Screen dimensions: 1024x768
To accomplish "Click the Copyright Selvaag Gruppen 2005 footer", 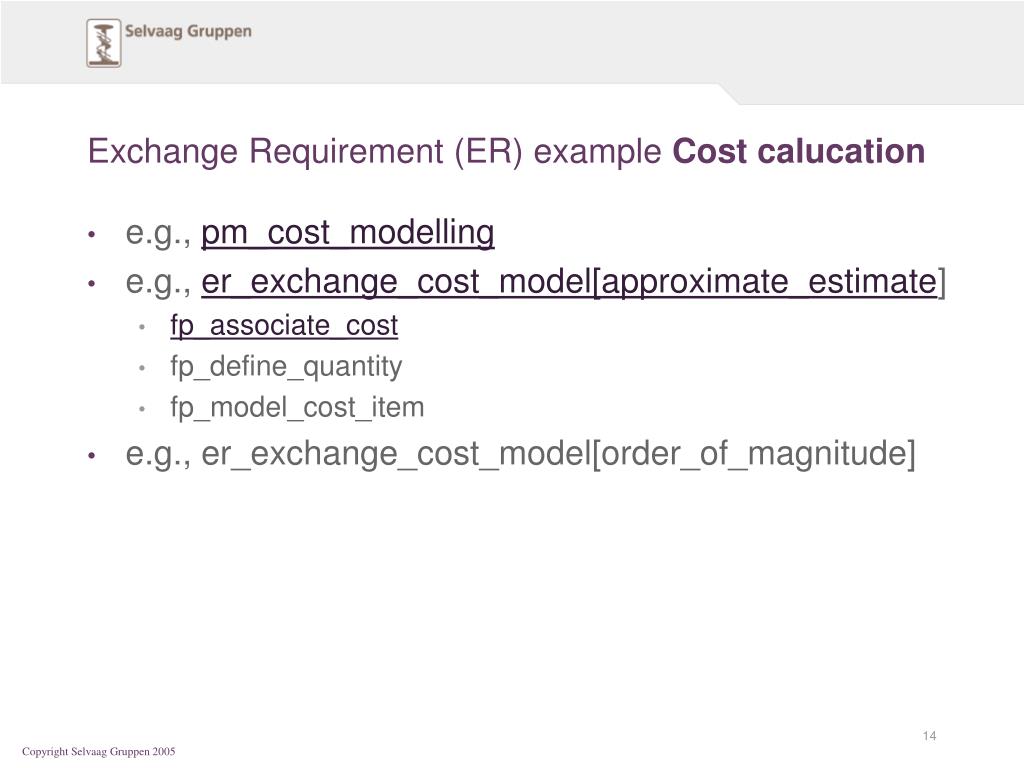I will click(99, 751).
